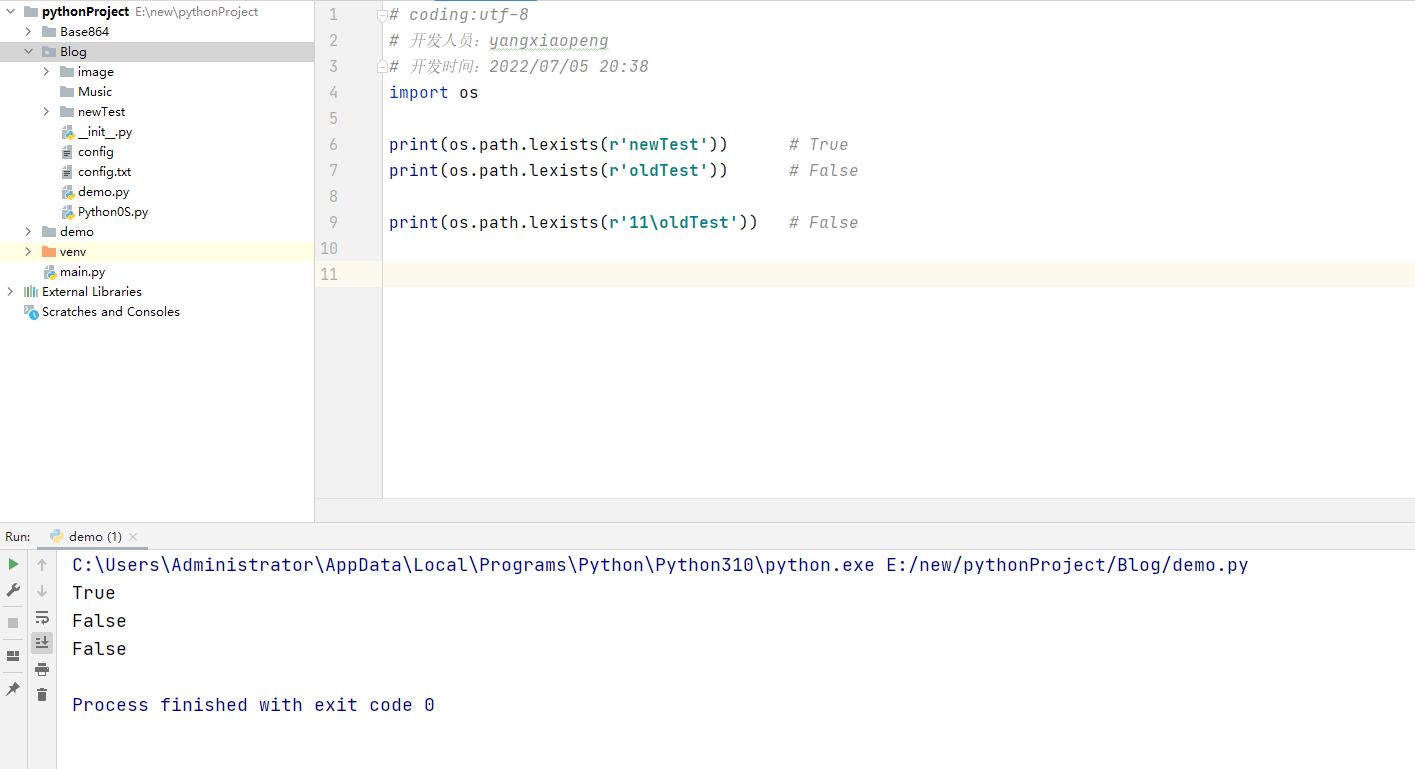Close the demo (1) run tab

tap(134, 537)
